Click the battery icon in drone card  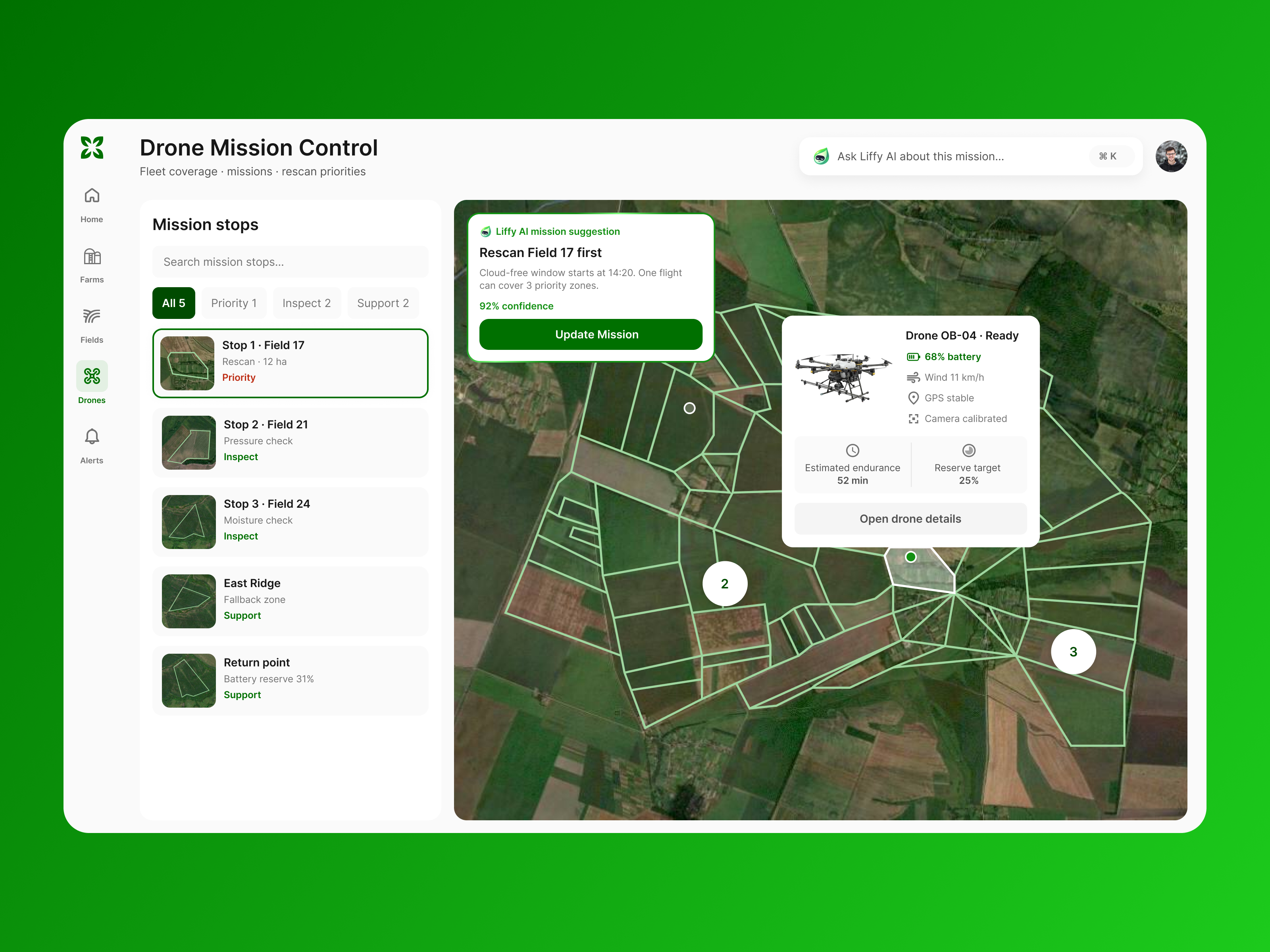[913, 357]
